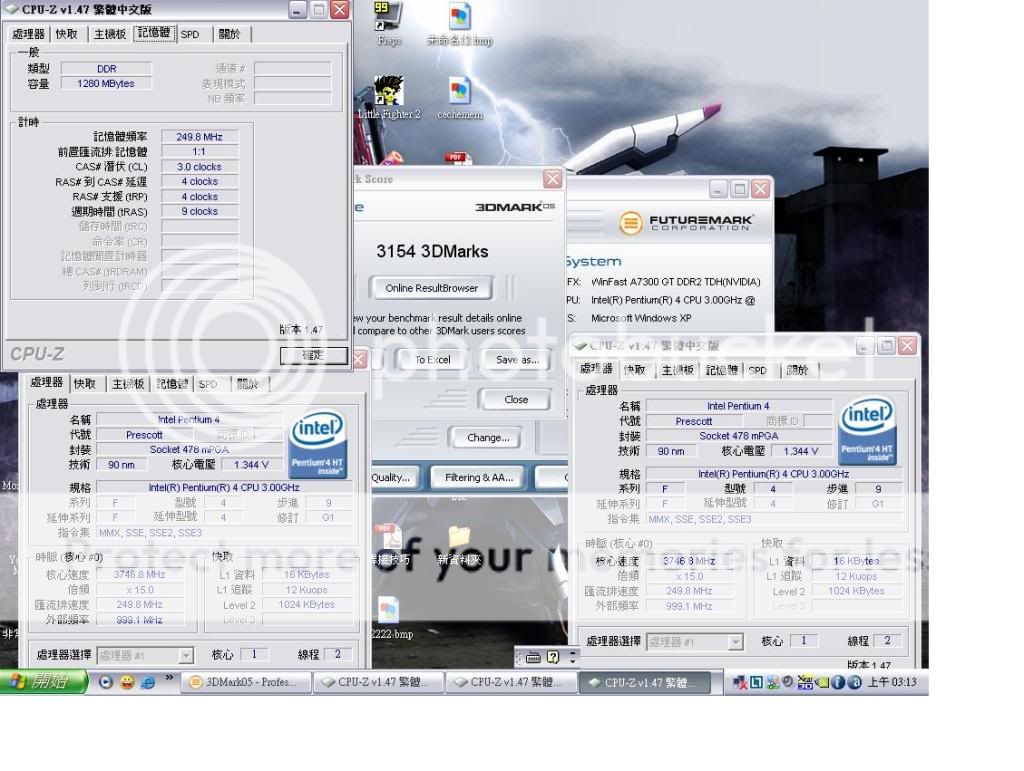The width and height of the screenshot is (1024, 771).
Task: Open the cachemem desktop file
Action: pos(460,98)
